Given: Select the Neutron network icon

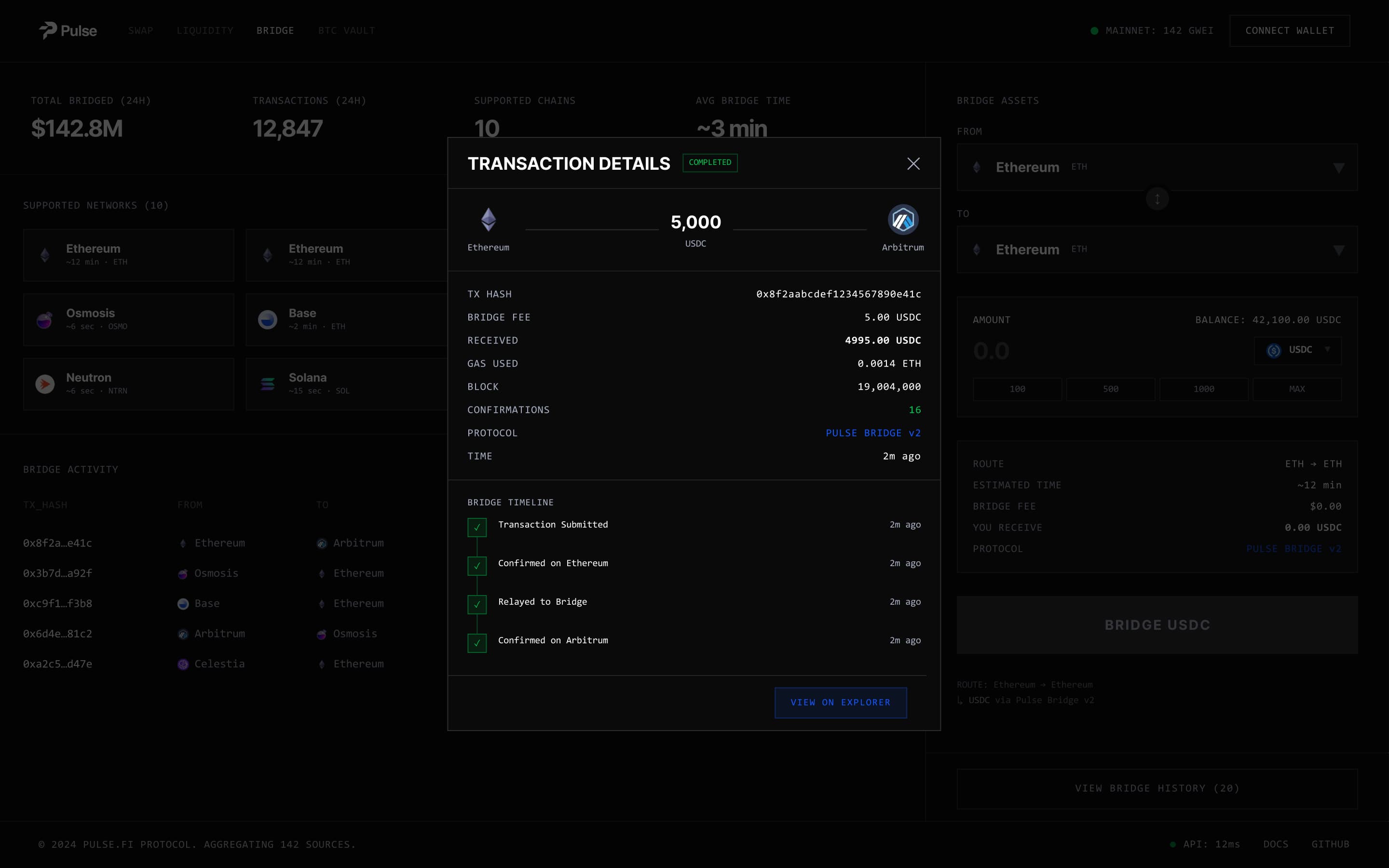Looking at the screenshot, I should point(45,383).
